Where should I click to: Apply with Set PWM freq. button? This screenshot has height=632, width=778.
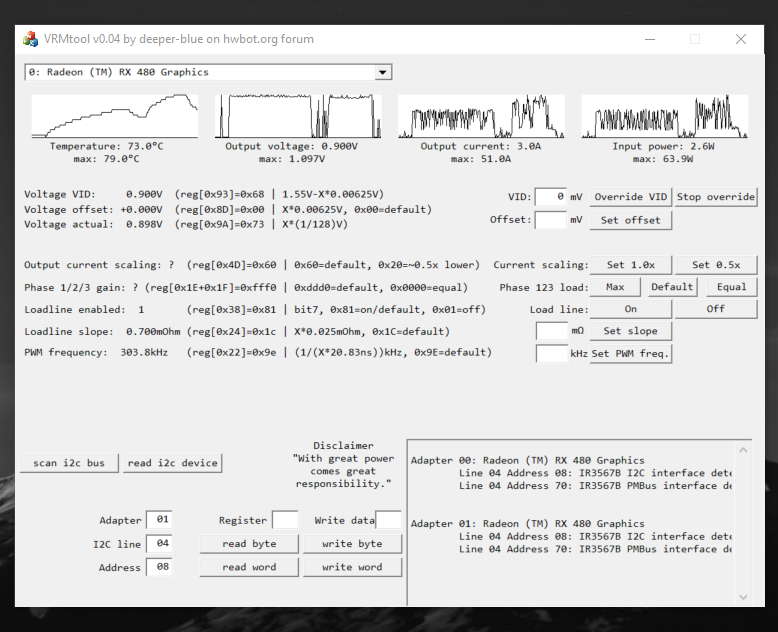point(631,353)
